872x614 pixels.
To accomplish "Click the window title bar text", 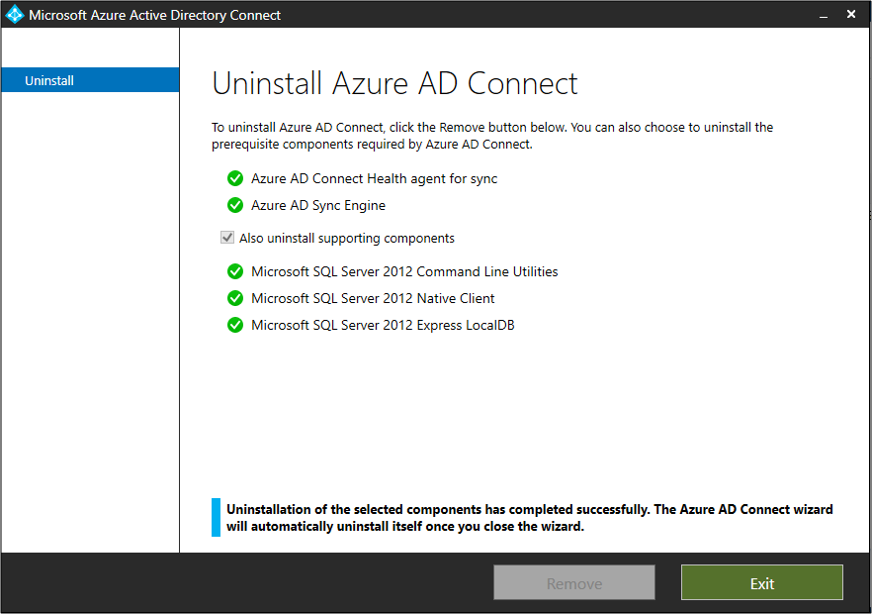I will click(155, 15).
